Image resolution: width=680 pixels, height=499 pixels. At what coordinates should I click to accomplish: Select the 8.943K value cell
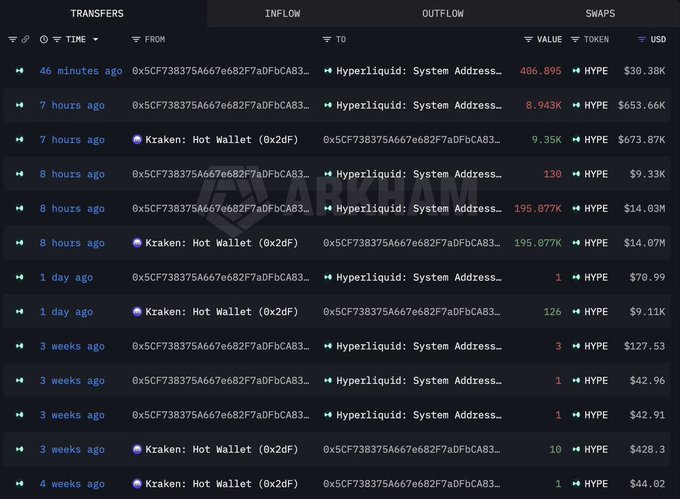point(543,105)
